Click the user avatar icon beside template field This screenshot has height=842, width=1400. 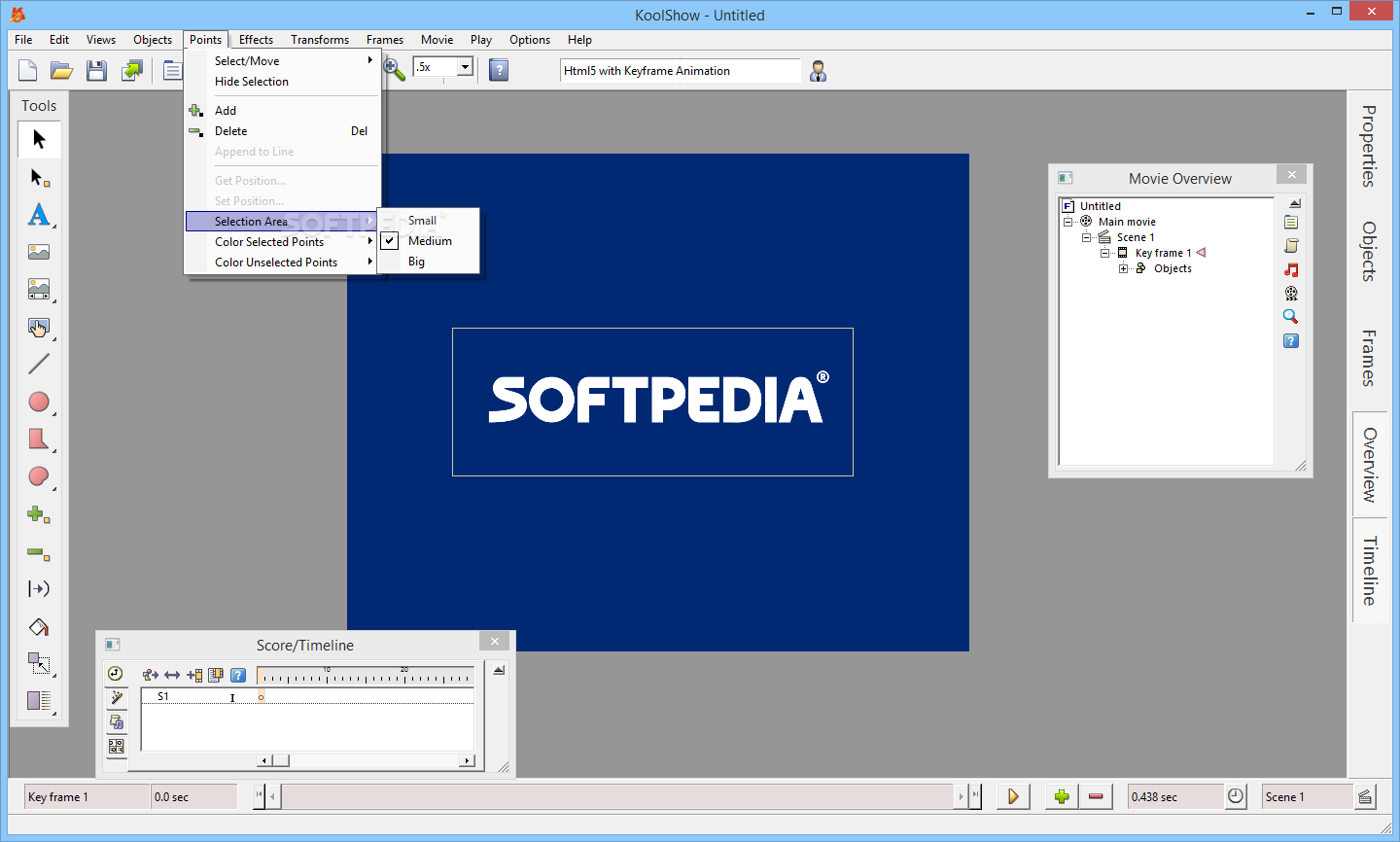[819, 71]
